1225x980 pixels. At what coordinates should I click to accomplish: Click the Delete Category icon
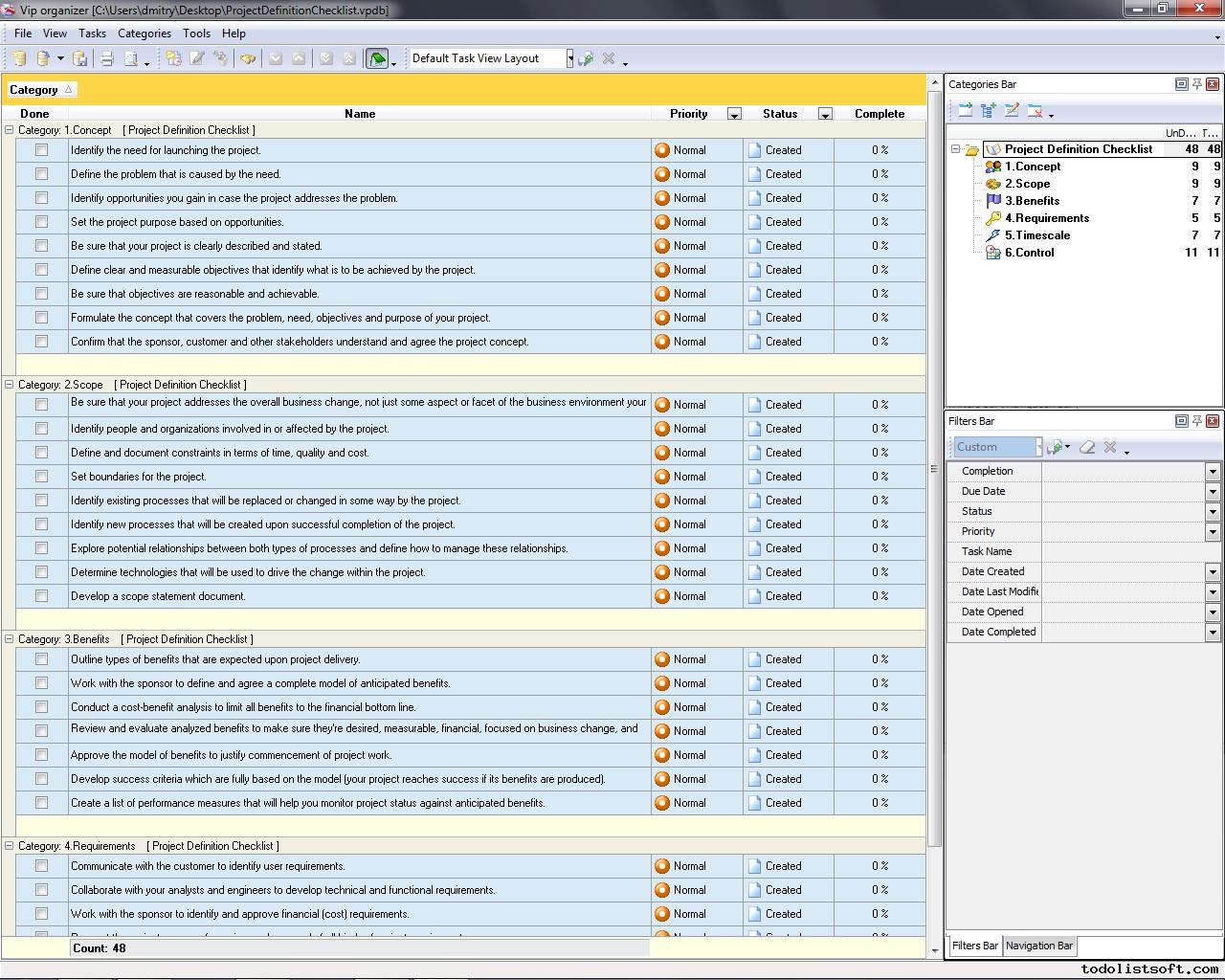(1035, 111)
